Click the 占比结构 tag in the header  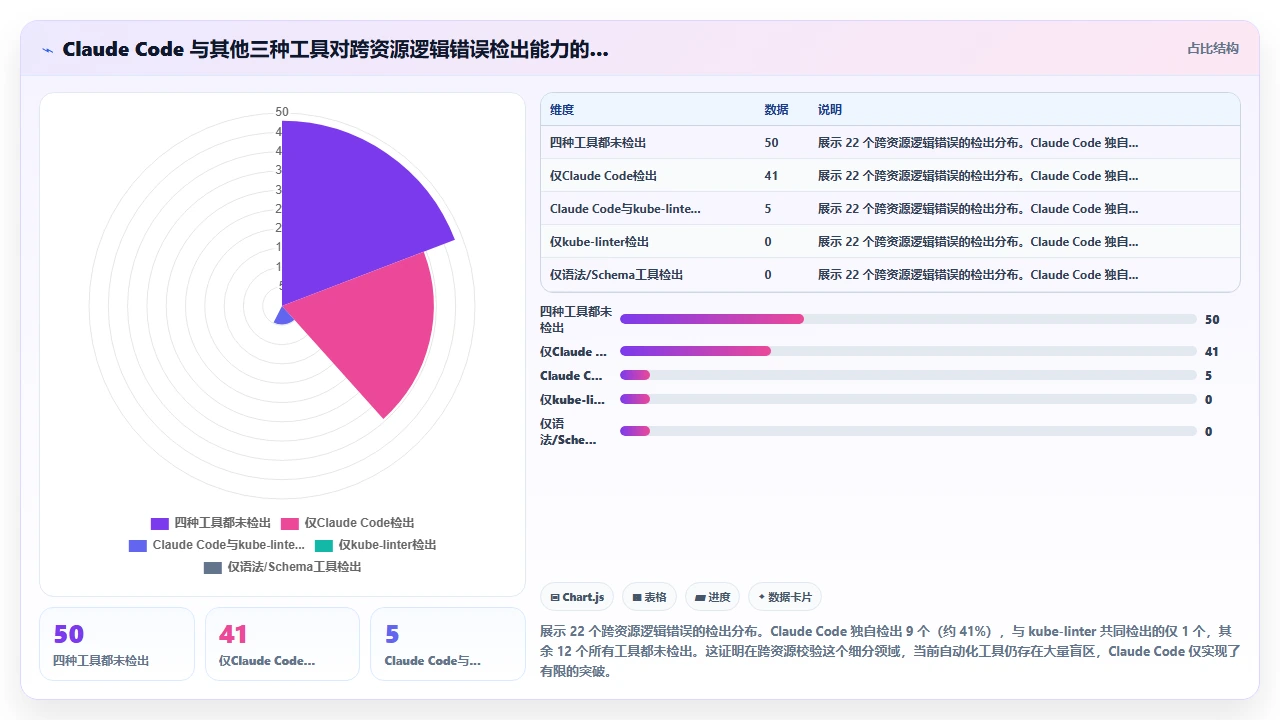tap(1213, 48)
